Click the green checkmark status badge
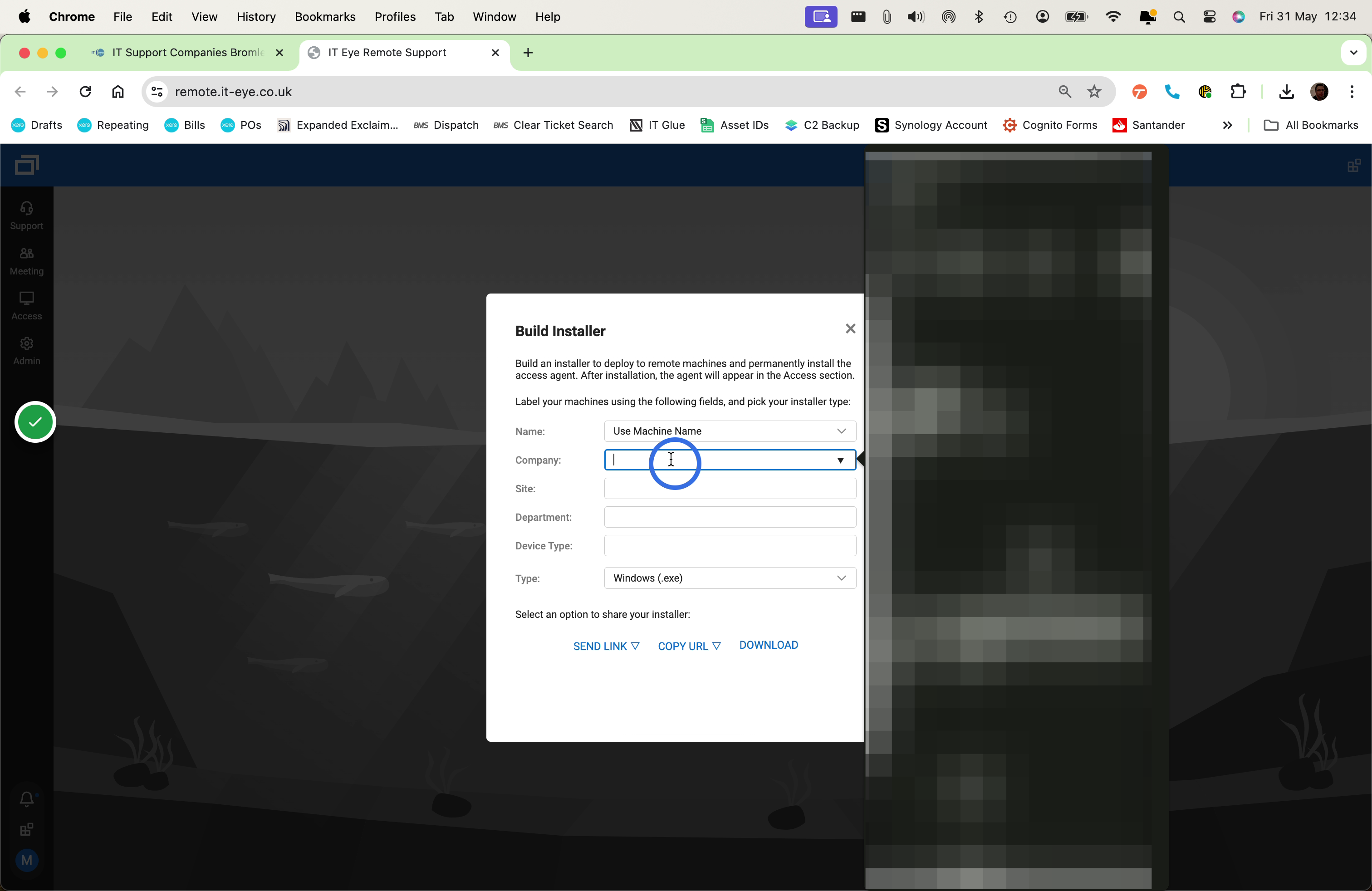The width and height of the screenshot is (1372, 891). pyautogui.click(x=35, y=422)
